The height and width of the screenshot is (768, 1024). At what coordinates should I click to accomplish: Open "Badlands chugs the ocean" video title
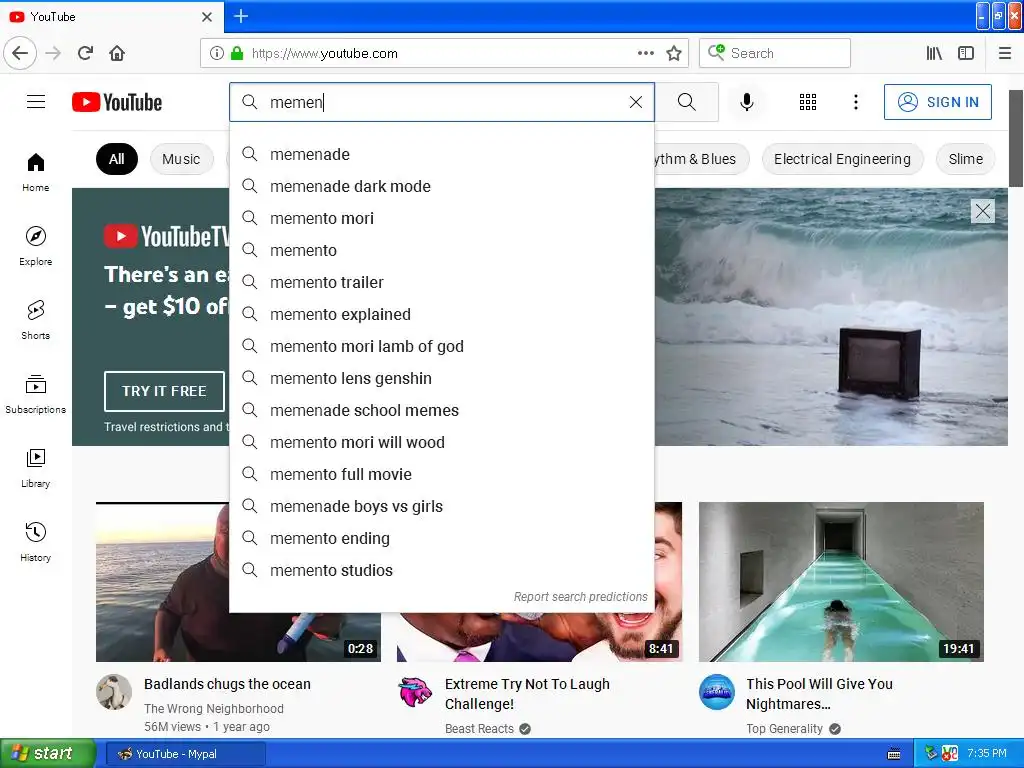[227, 684]
